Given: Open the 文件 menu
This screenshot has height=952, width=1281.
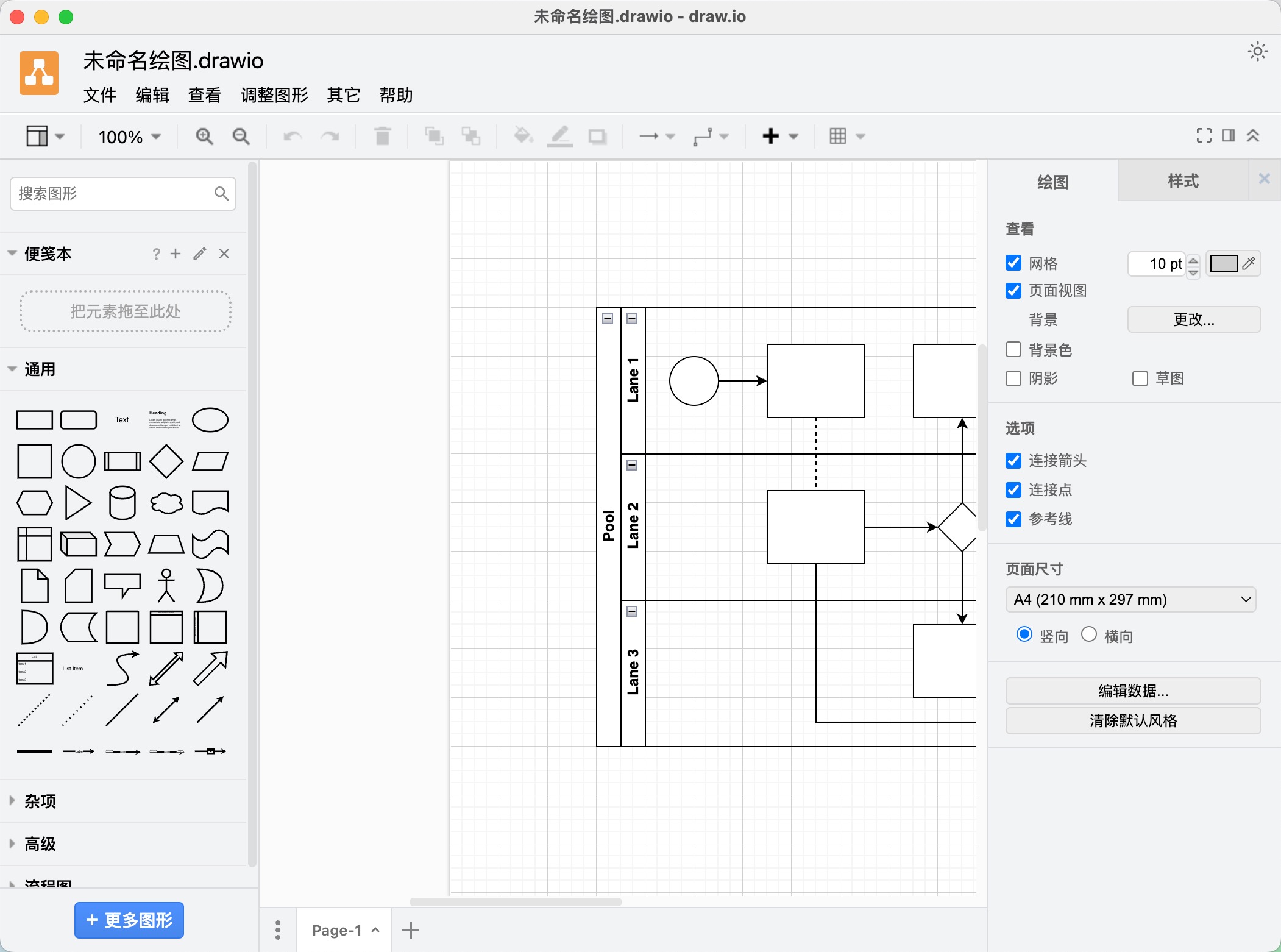Looking at the screenshot, I should pyautogui.click(x=99, y=95).
